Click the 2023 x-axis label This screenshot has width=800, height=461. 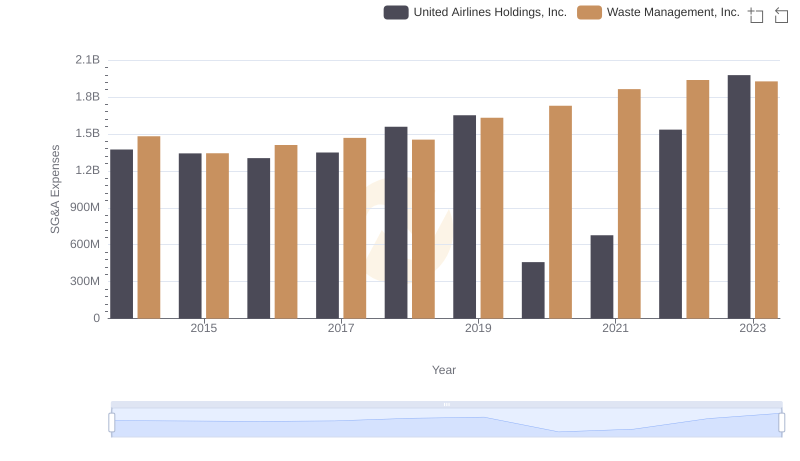coord(753,328)
